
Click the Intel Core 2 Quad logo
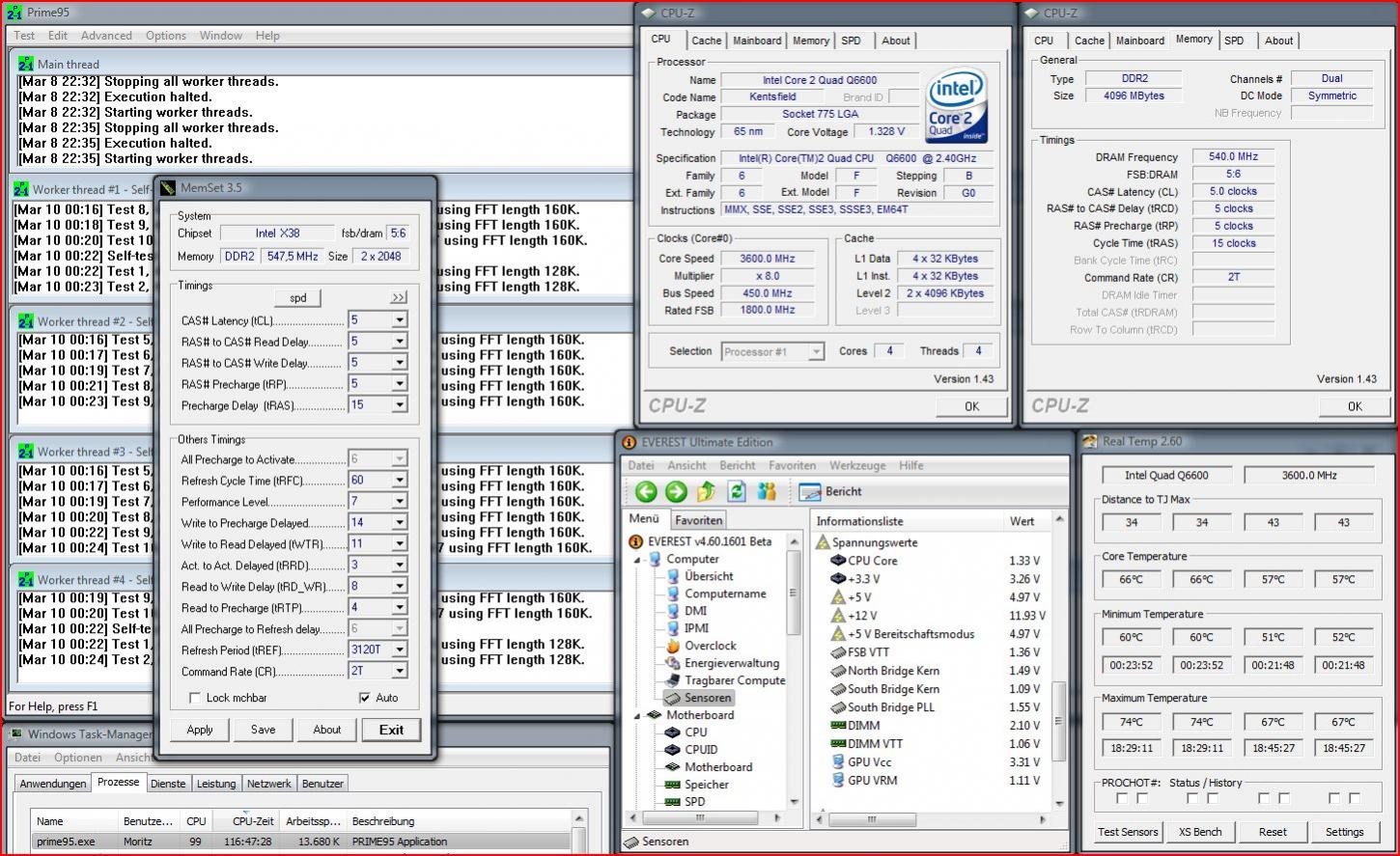955,107
